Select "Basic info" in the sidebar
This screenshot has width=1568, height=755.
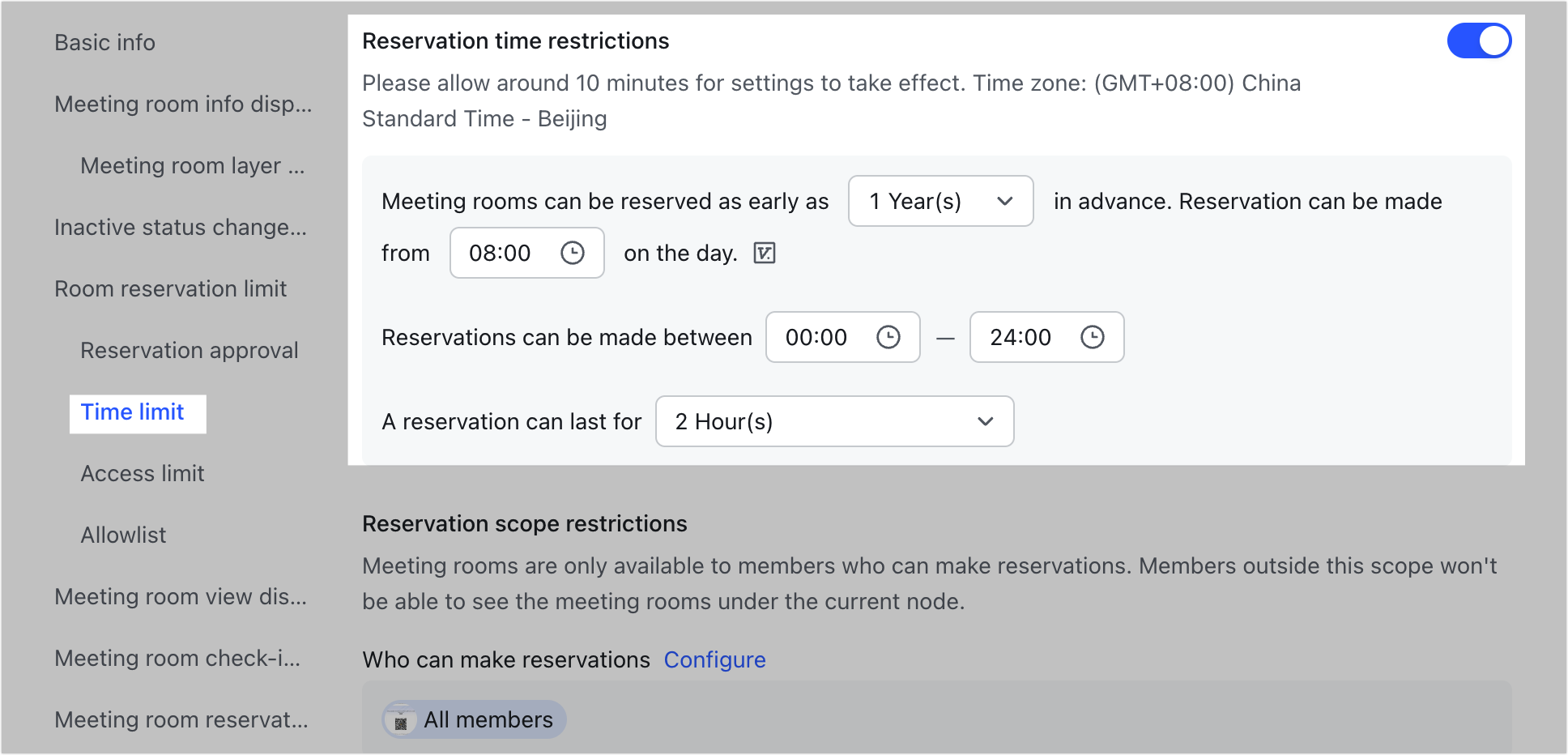click(x=104, y=42)
